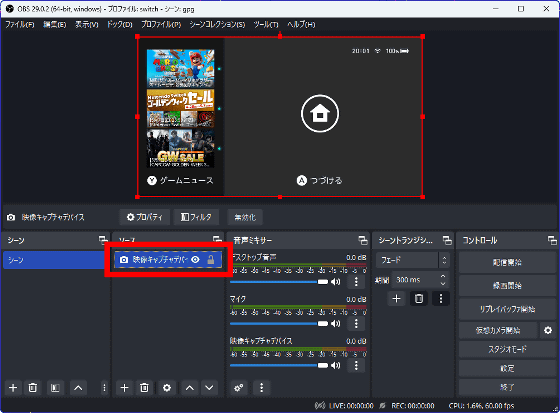Open the ドック(D) menu
This screenshot has width=560, height=413.
[x=120, y=24]
